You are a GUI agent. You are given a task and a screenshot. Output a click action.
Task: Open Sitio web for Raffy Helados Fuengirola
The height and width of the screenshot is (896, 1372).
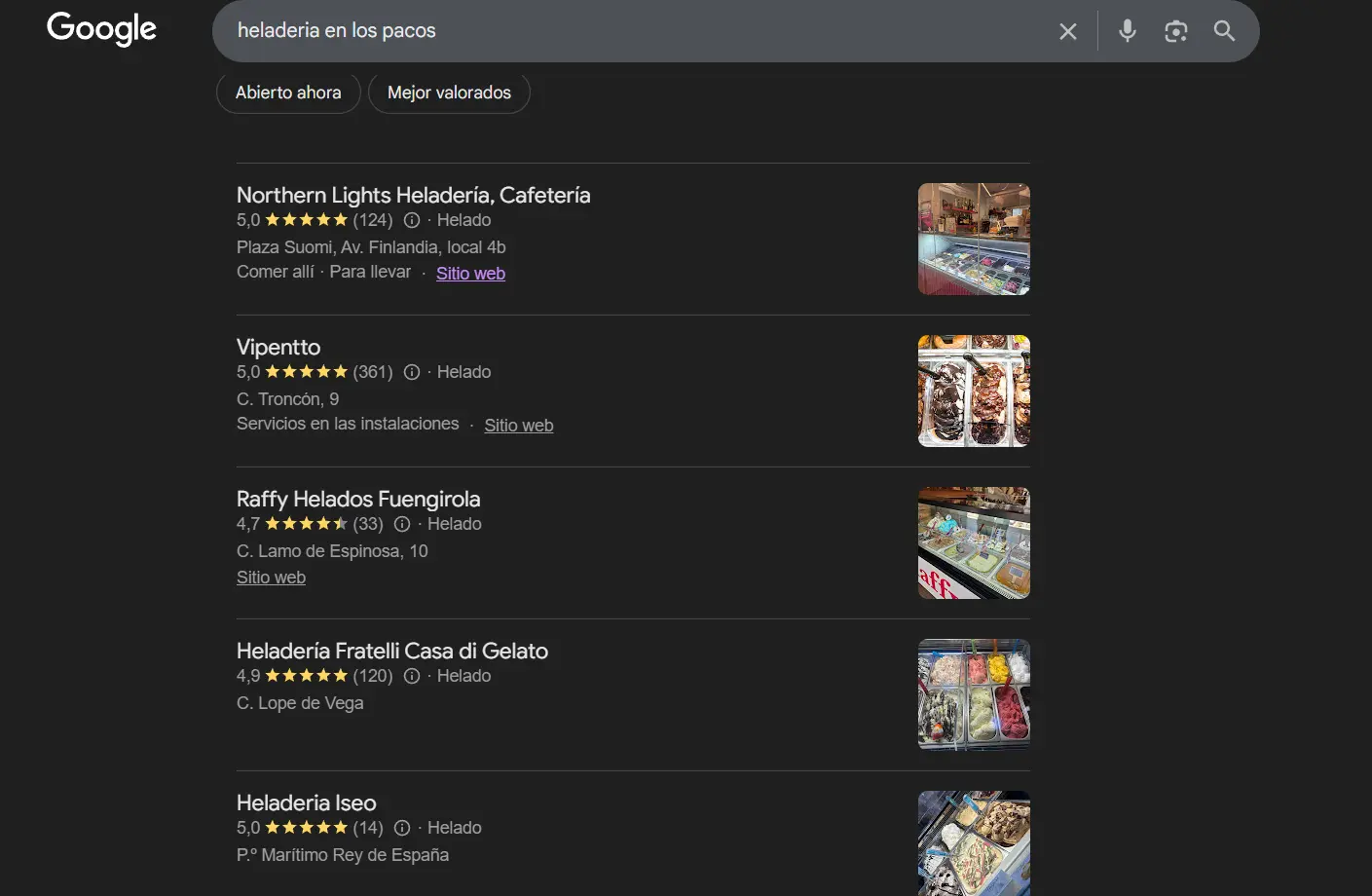click(x=271, y=577)
